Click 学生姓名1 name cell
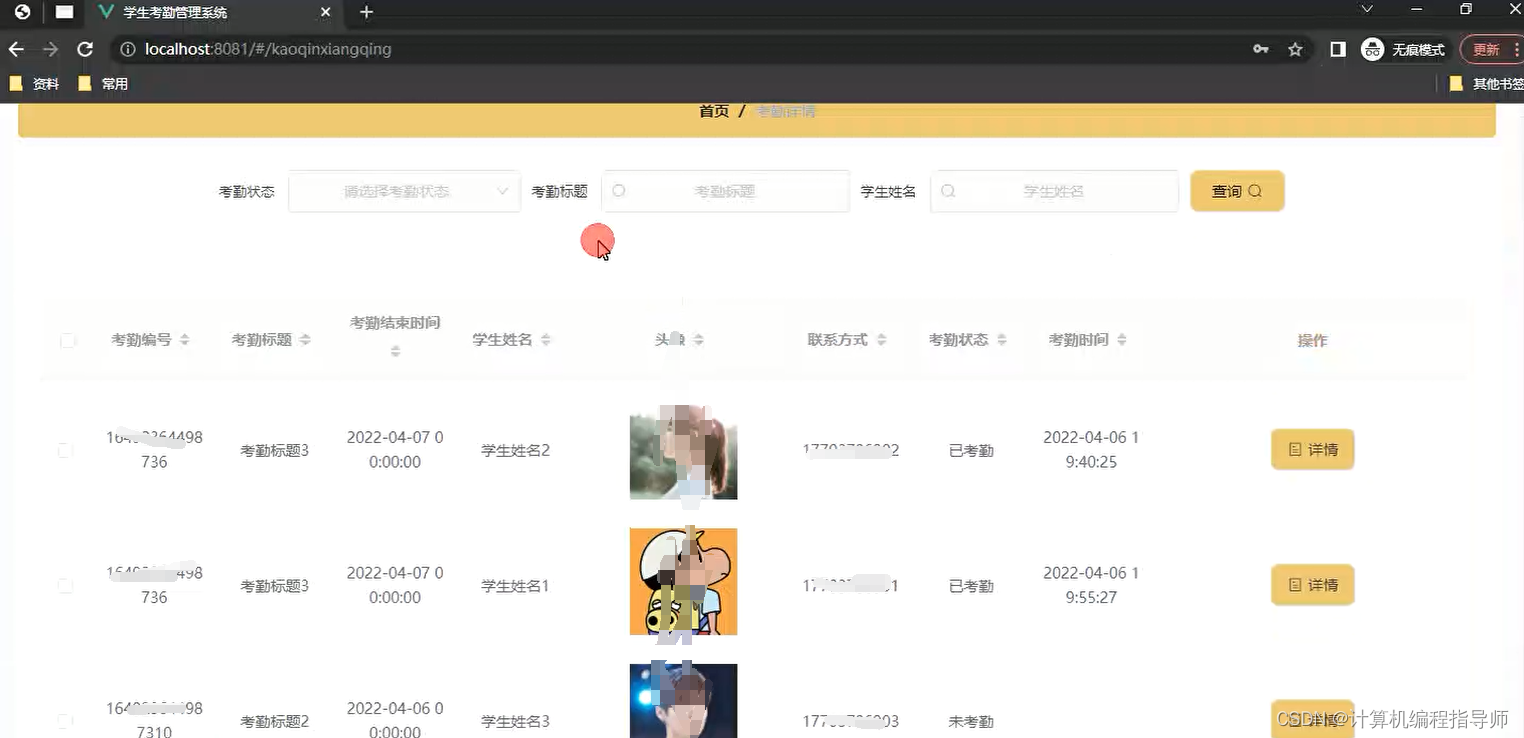The width and height of the screenshot is (1524, 738). [x=516, y=585]
